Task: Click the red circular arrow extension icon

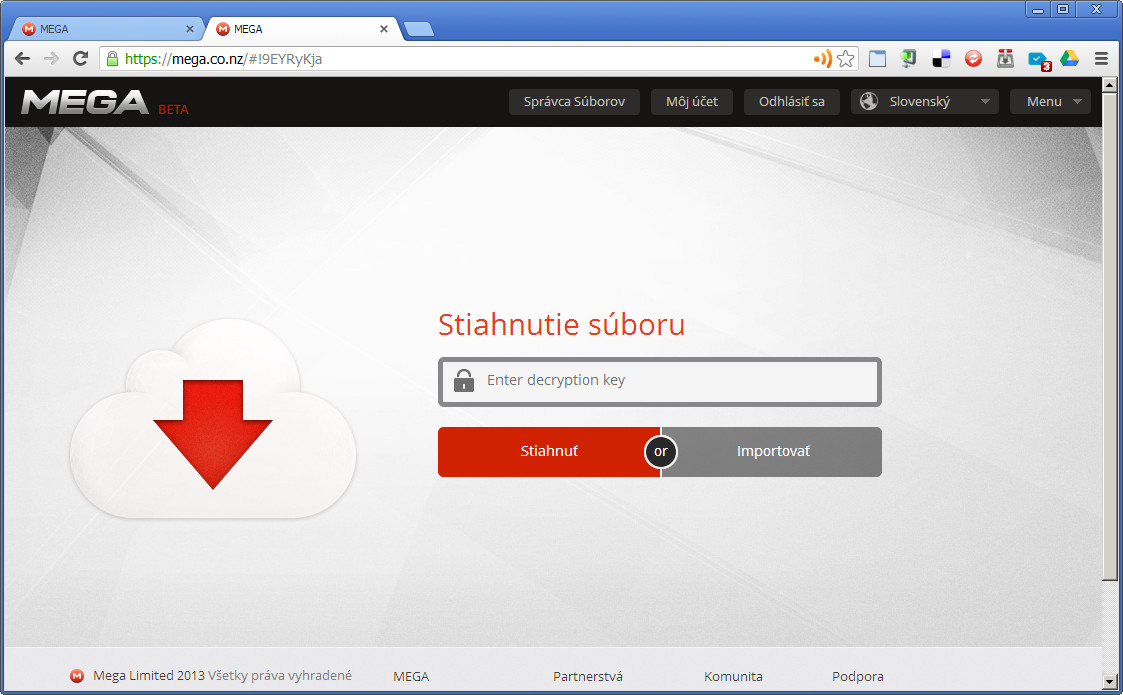Action: 973,59
